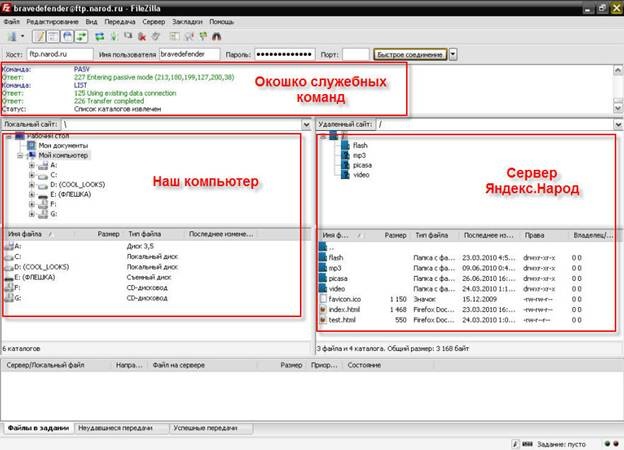The image size is (624, 450).
Task: Select the video folder in remote tree
Action: tap(361, 175)
